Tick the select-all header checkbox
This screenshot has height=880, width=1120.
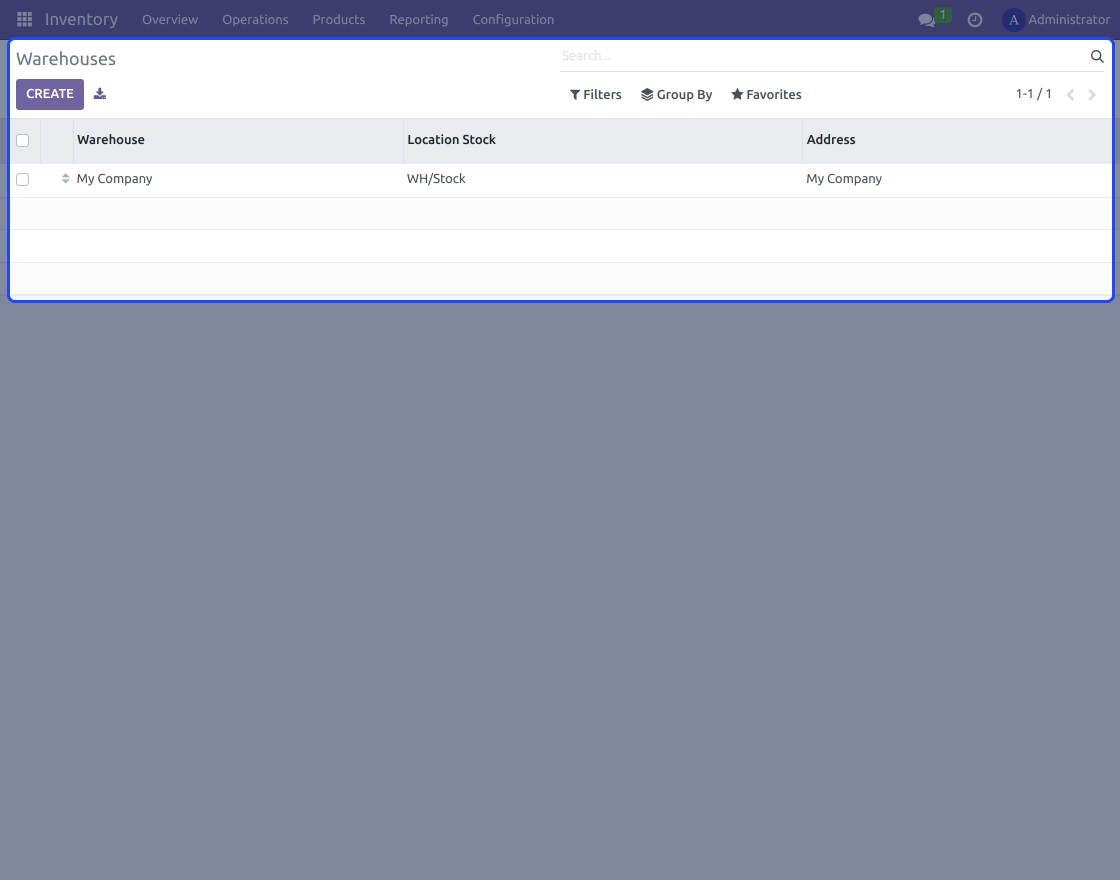pyautogui.click(x=23, y=140)
